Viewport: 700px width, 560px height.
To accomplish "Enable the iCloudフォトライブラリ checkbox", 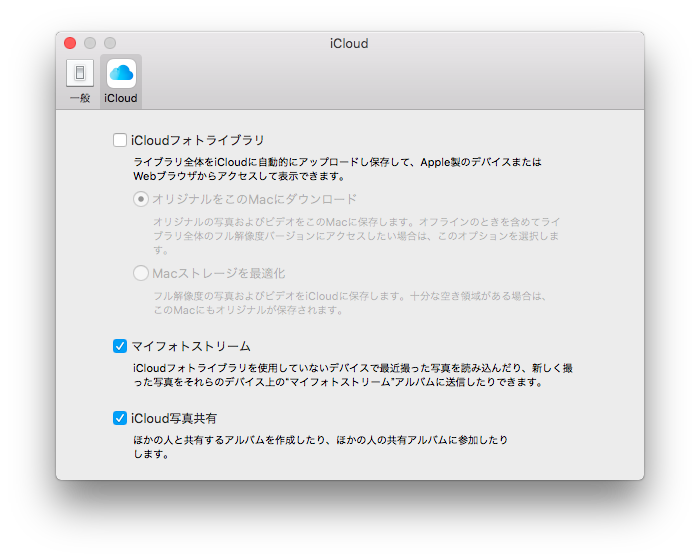I will (120, 140).
